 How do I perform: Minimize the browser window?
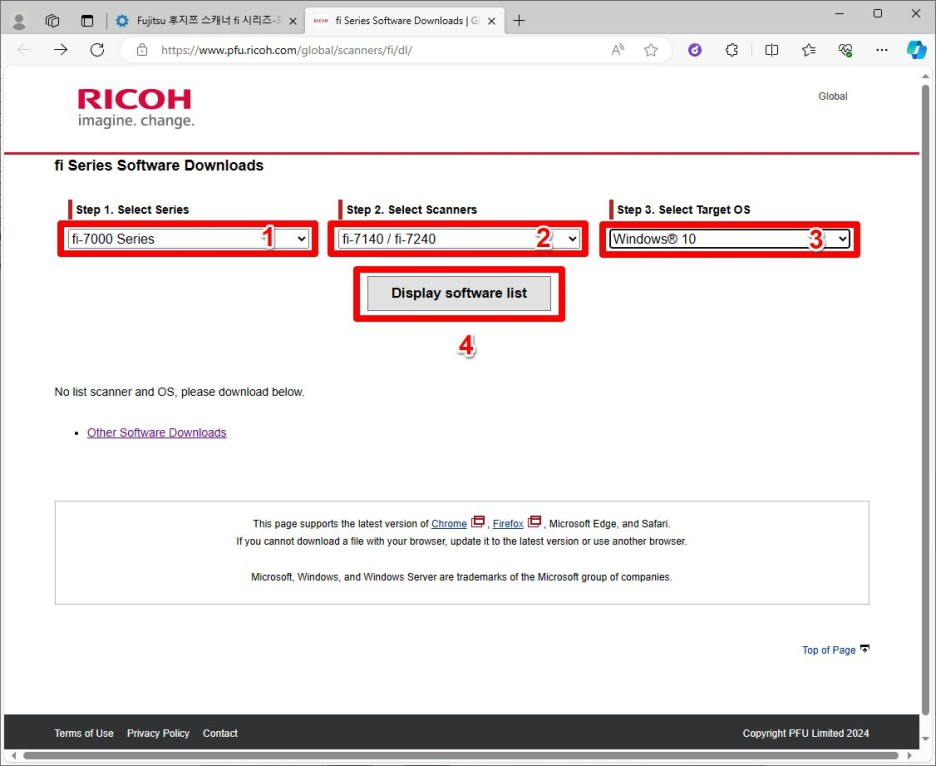pos(840,13)
